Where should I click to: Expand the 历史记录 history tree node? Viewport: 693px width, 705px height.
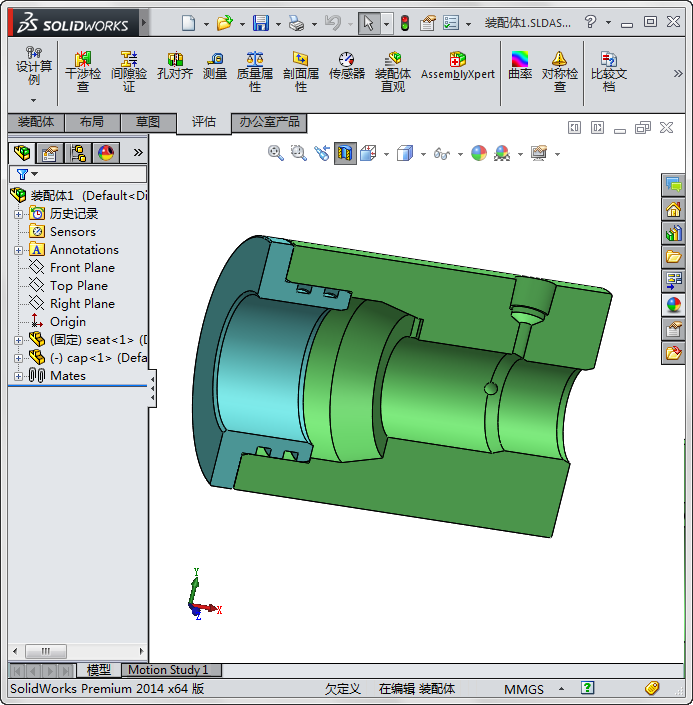click(18, 214)
